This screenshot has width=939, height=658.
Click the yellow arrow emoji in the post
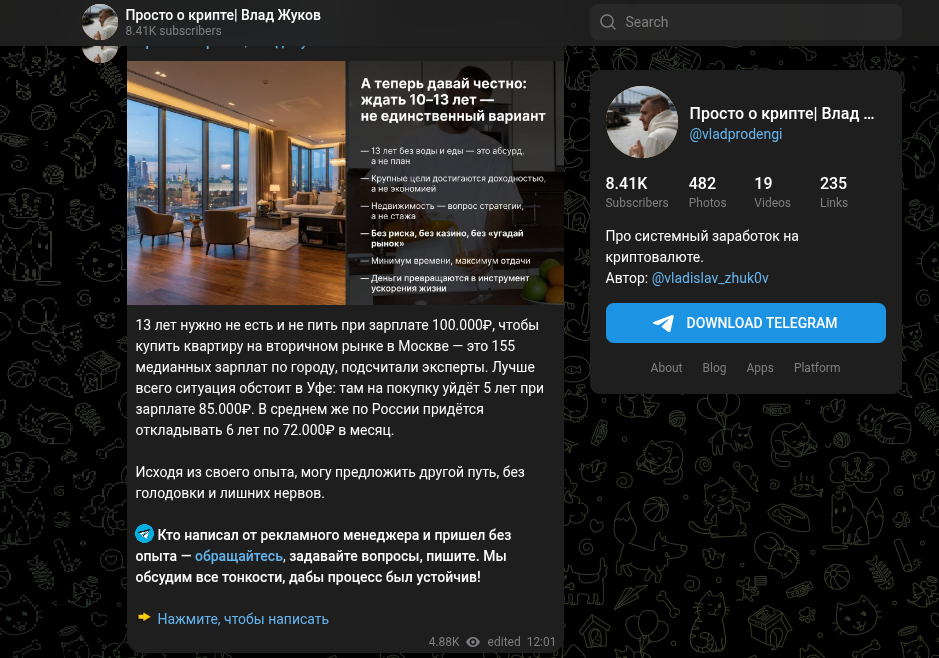coord(144,617)
